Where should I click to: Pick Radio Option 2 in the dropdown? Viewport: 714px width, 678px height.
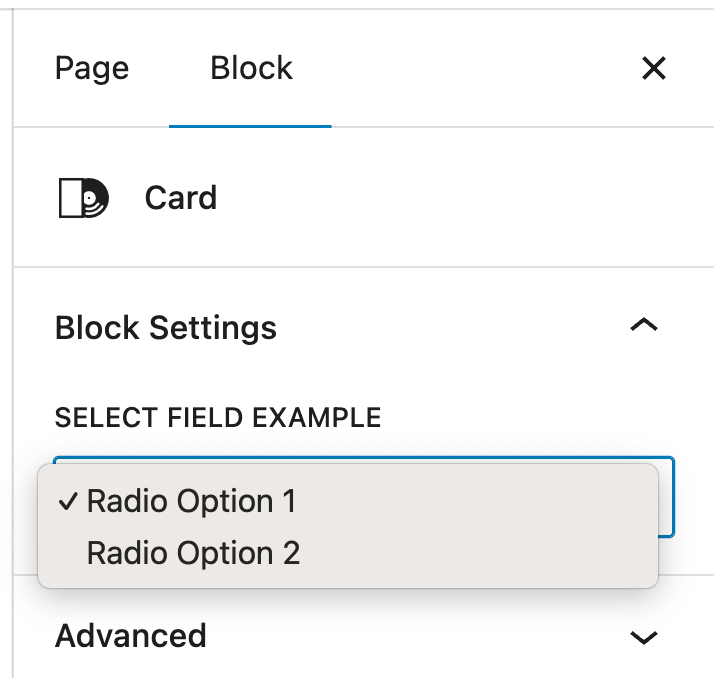(193, 553)
